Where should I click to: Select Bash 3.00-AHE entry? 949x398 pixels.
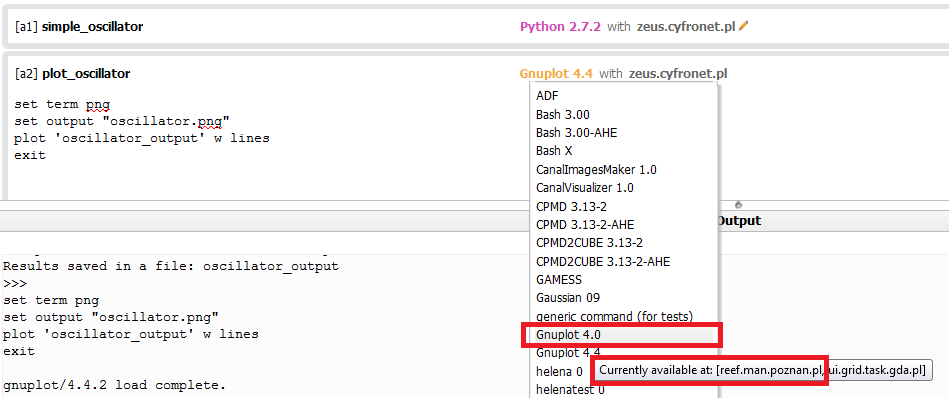[623, 132]
